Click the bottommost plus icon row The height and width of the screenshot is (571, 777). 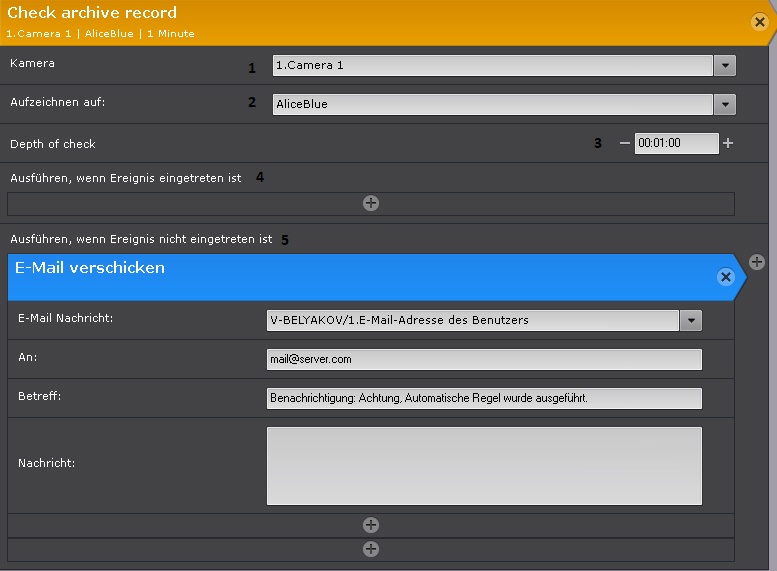coord(371,549)
